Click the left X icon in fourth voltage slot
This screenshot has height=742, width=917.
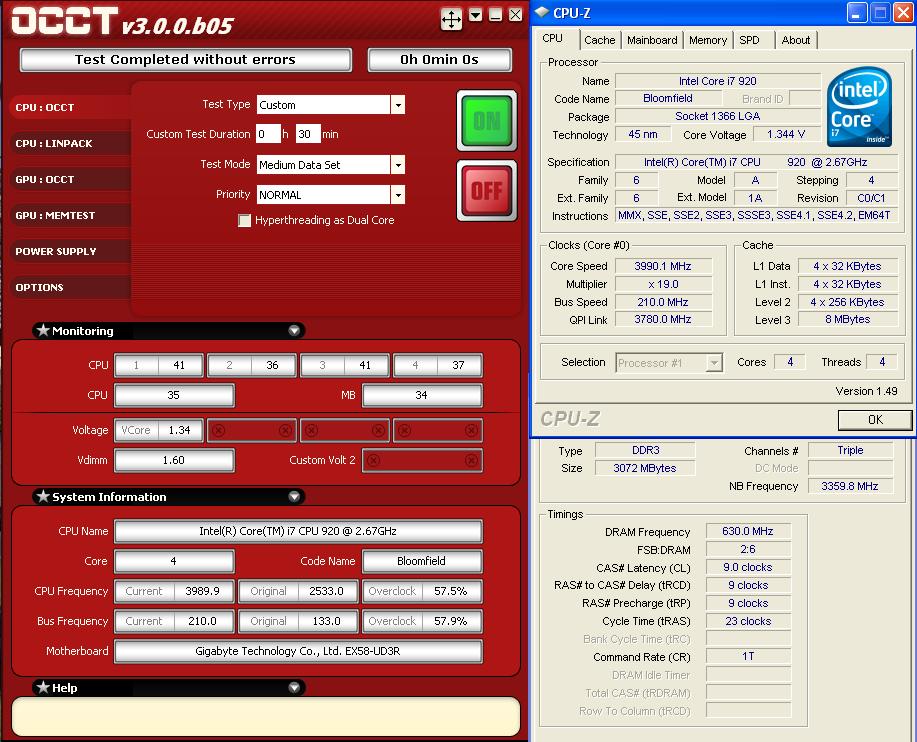coord(405,430)
